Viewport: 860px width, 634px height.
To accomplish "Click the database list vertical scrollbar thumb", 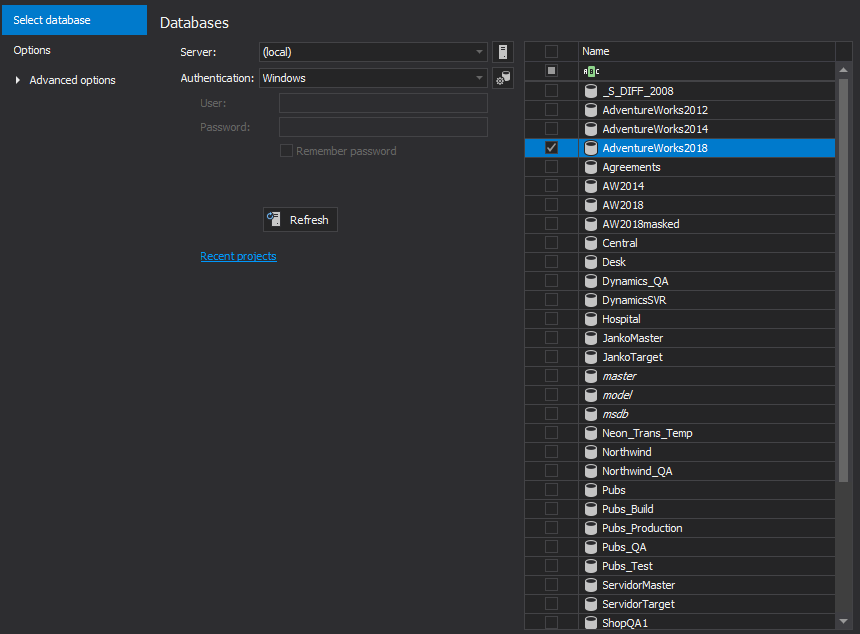I will (844, 280).
